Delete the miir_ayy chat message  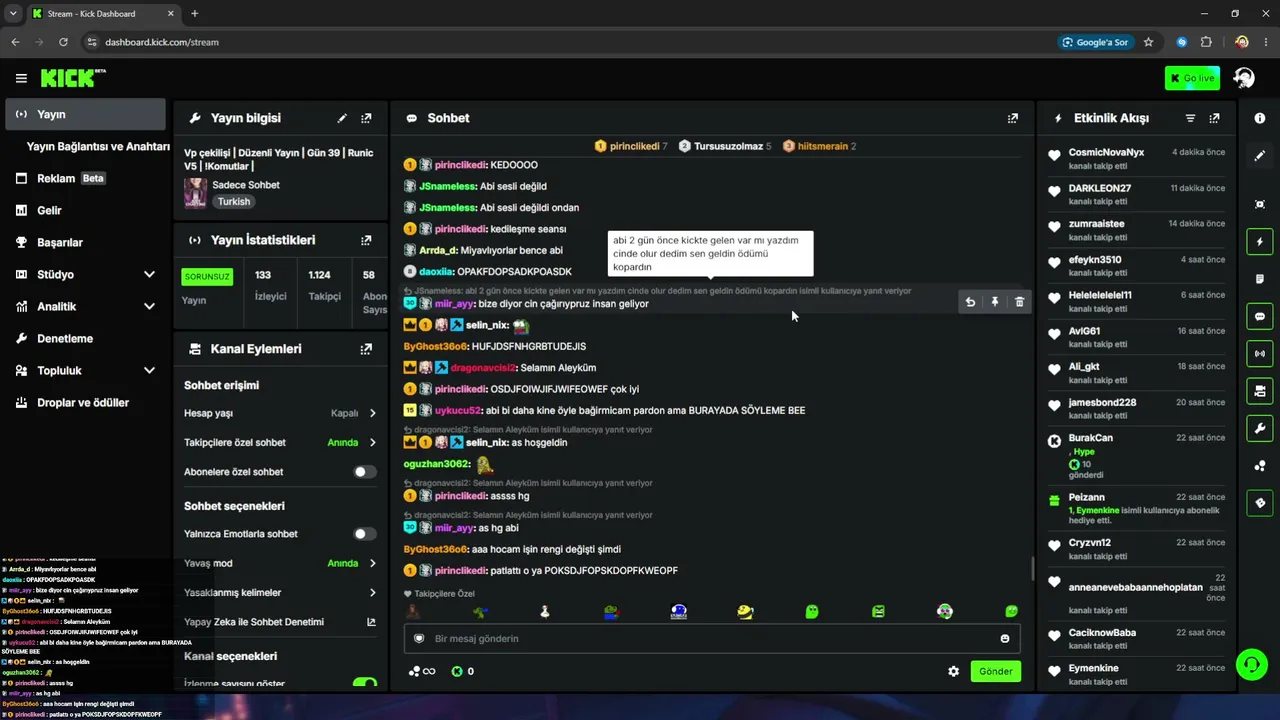pyautogui.click(x=1019, y=302)
